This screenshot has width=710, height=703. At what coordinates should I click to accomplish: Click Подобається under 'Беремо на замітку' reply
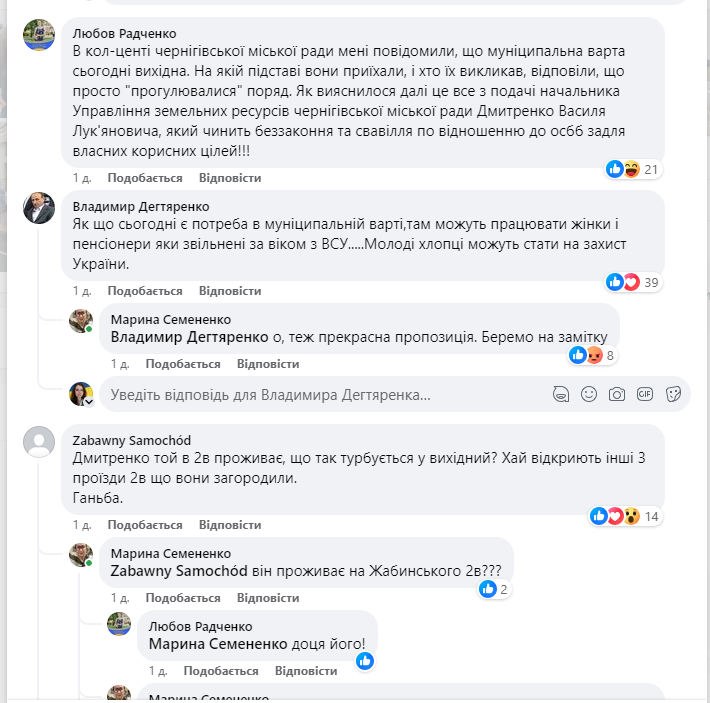[183, 364]
